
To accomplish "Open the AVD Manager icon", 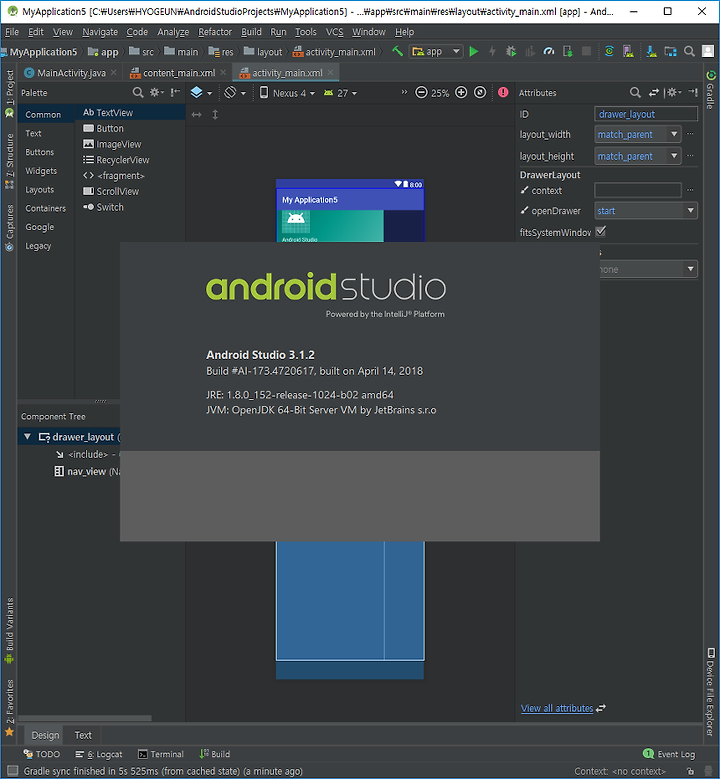I will 628,51.
